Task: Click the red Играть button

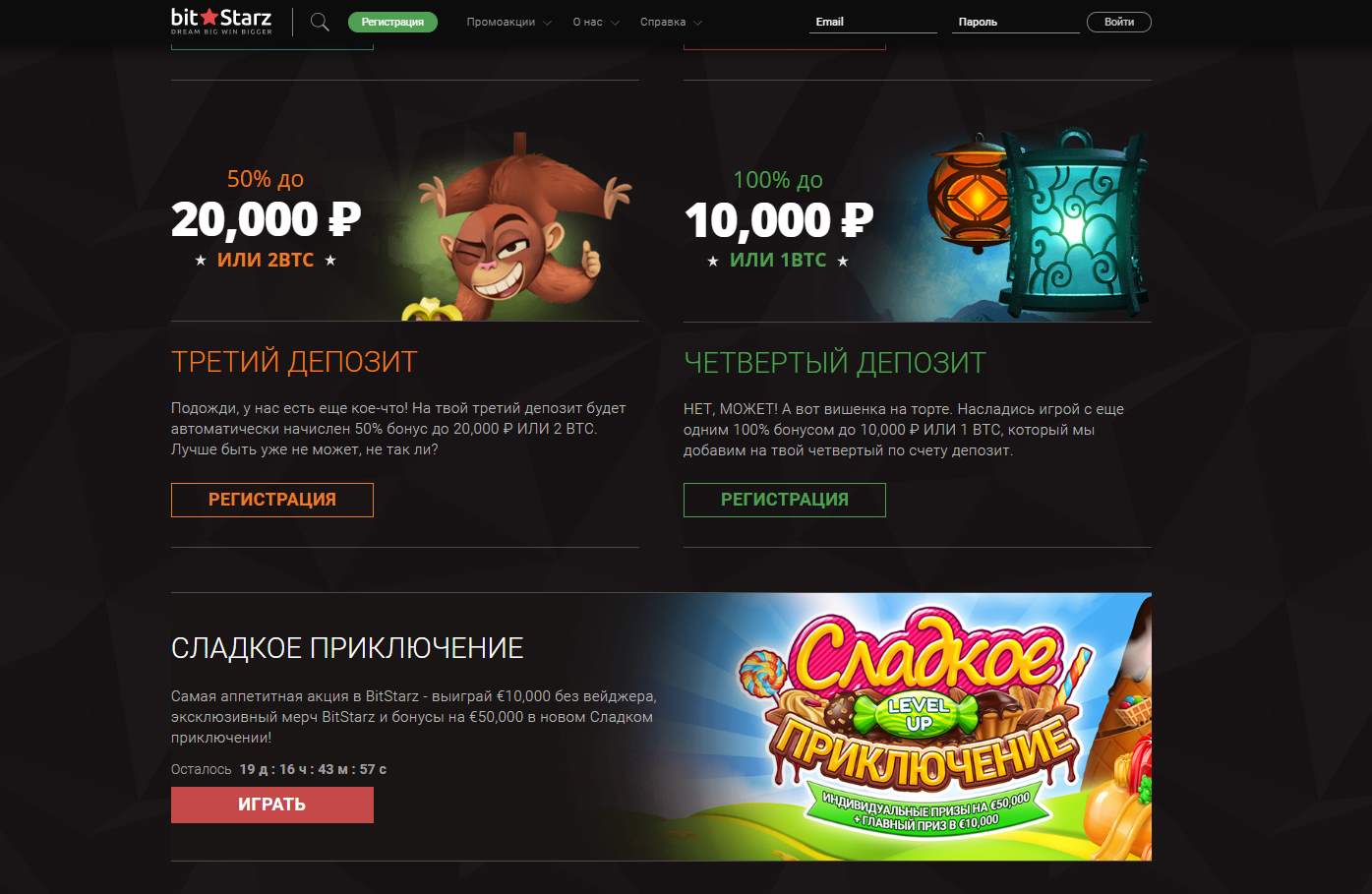Action: pos(272,805)
